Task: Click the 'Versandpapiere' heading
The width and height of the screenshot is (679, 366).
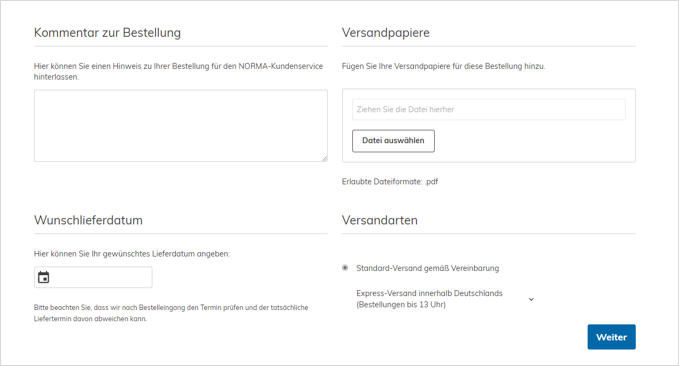Action: (x=385, y=32)
